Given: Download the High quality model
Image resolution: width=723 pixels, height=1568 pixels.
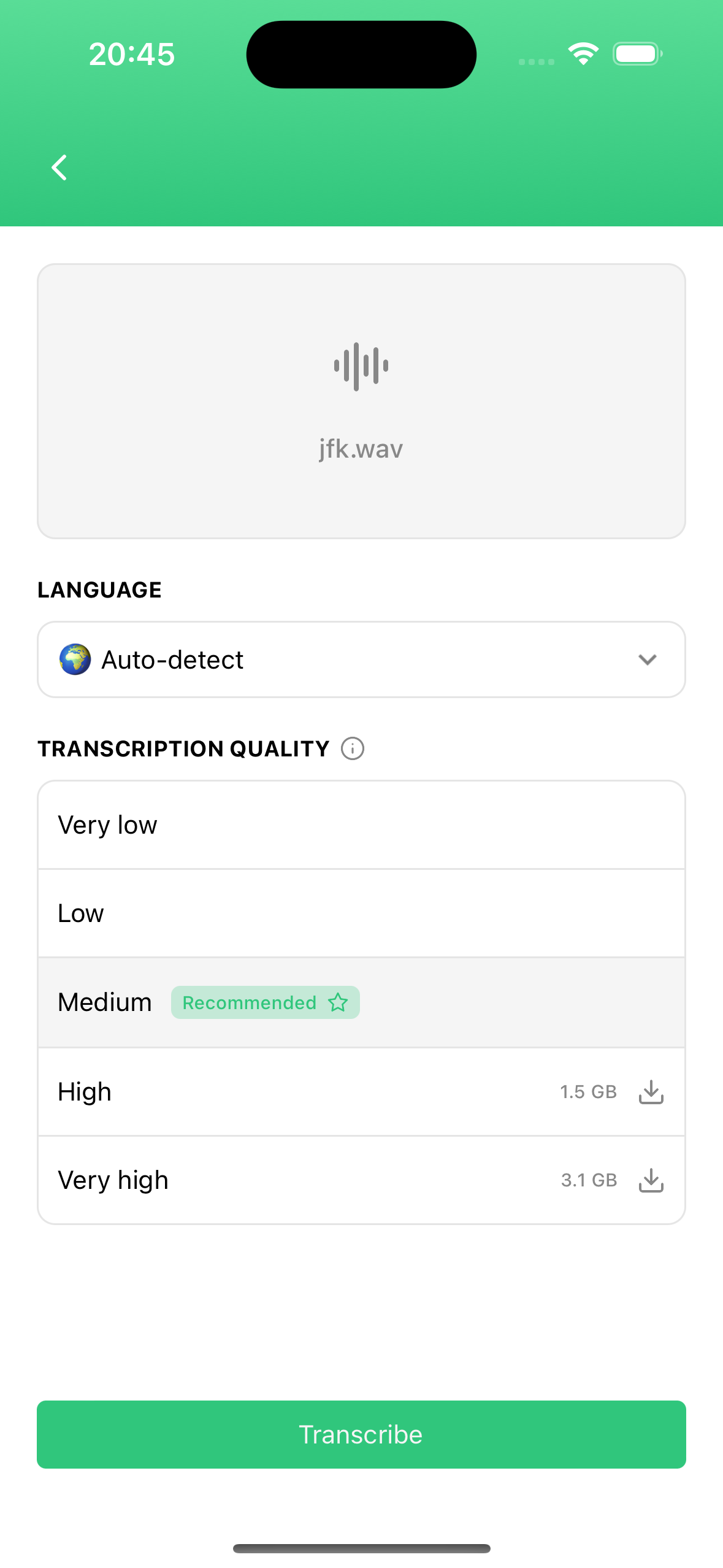Looking at the screenshot, I should click(x=651, y=1092).
